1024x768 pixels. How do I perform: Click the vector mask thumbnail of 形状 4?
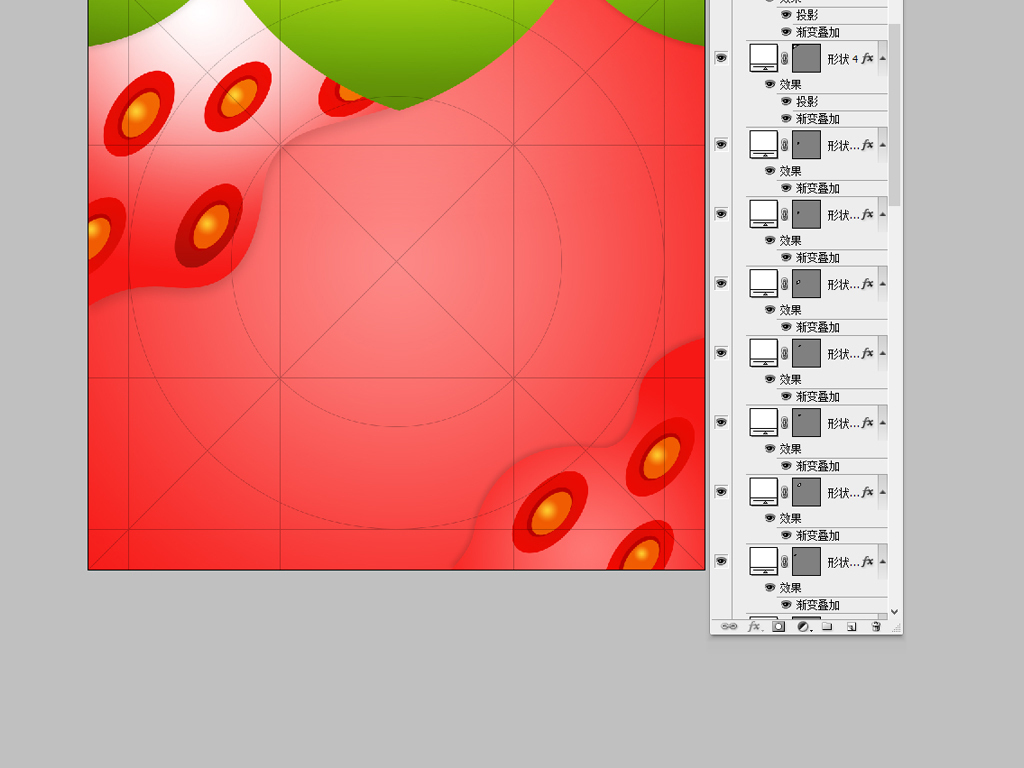click(806, 57)
